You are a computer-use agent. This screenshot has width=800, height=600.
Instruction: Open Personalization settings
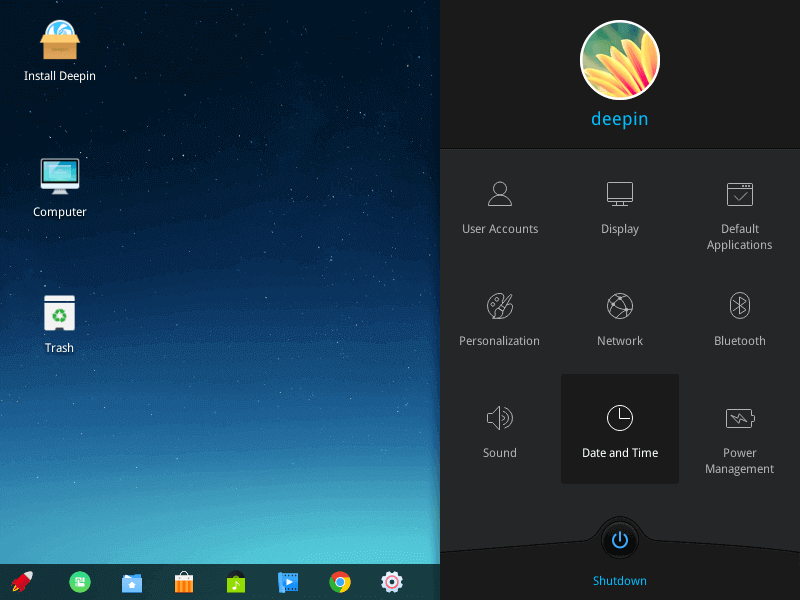pos(499,319)
